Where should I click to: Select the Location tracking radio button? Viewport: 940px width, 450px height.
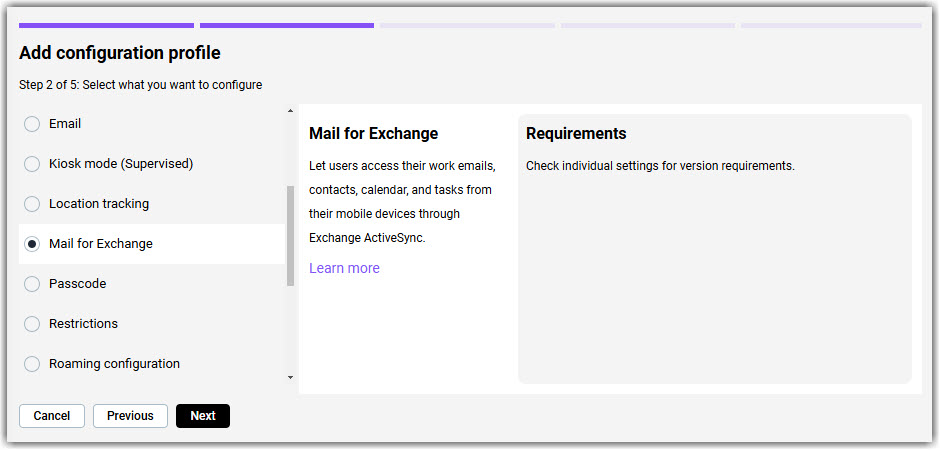coord(32,204)
